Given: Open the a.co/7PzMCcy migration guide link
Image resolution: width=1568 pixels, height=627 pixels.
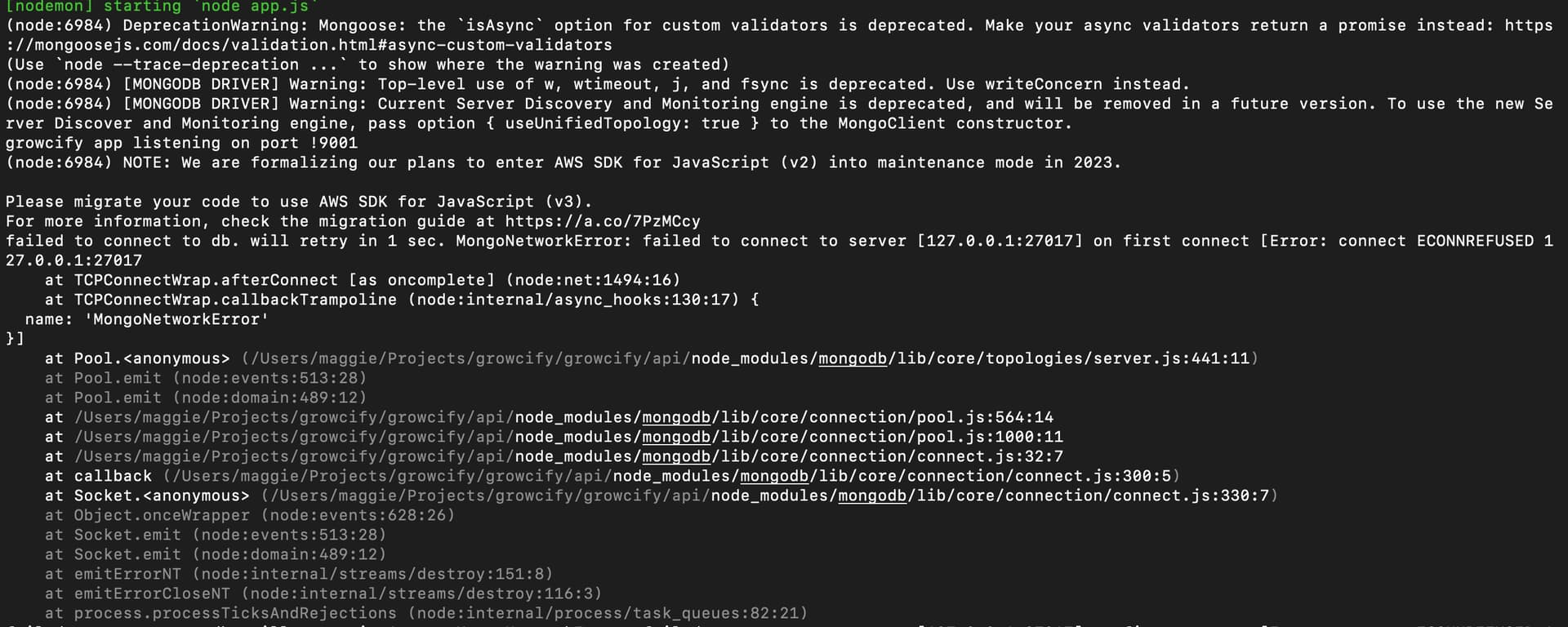Looking at the screenshot, I should tap(602, 221).
